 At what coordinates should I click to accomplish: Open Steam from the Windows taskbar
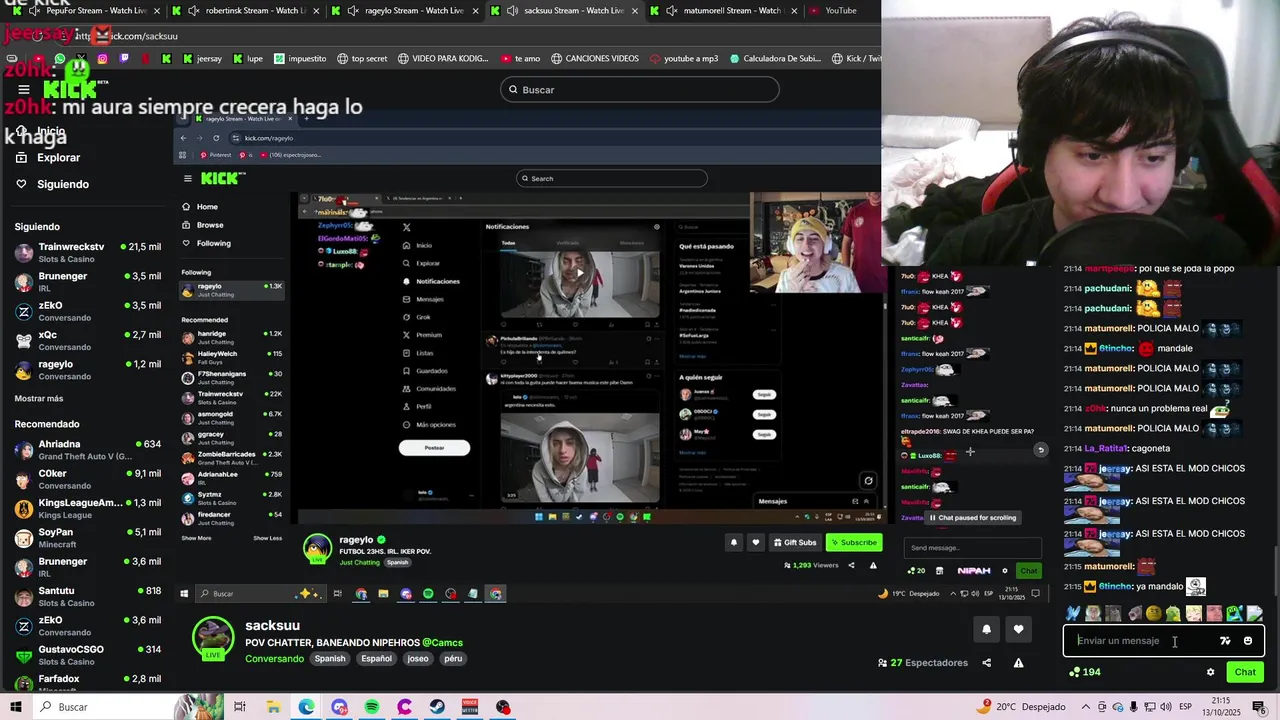pyautogui.click(x=437, y=707)
